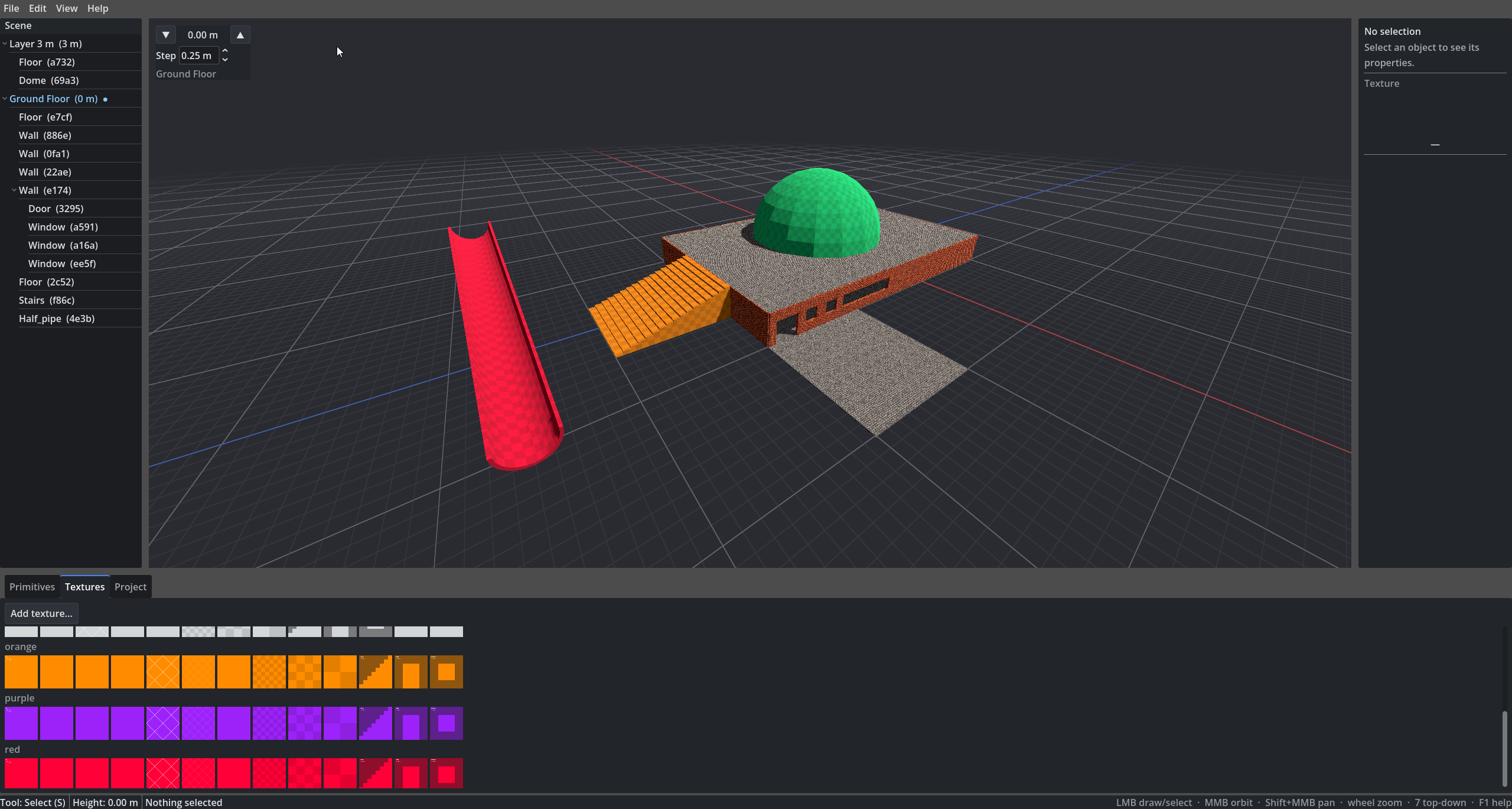
Task: Open the Edit menu
Action: pos(37,8)
